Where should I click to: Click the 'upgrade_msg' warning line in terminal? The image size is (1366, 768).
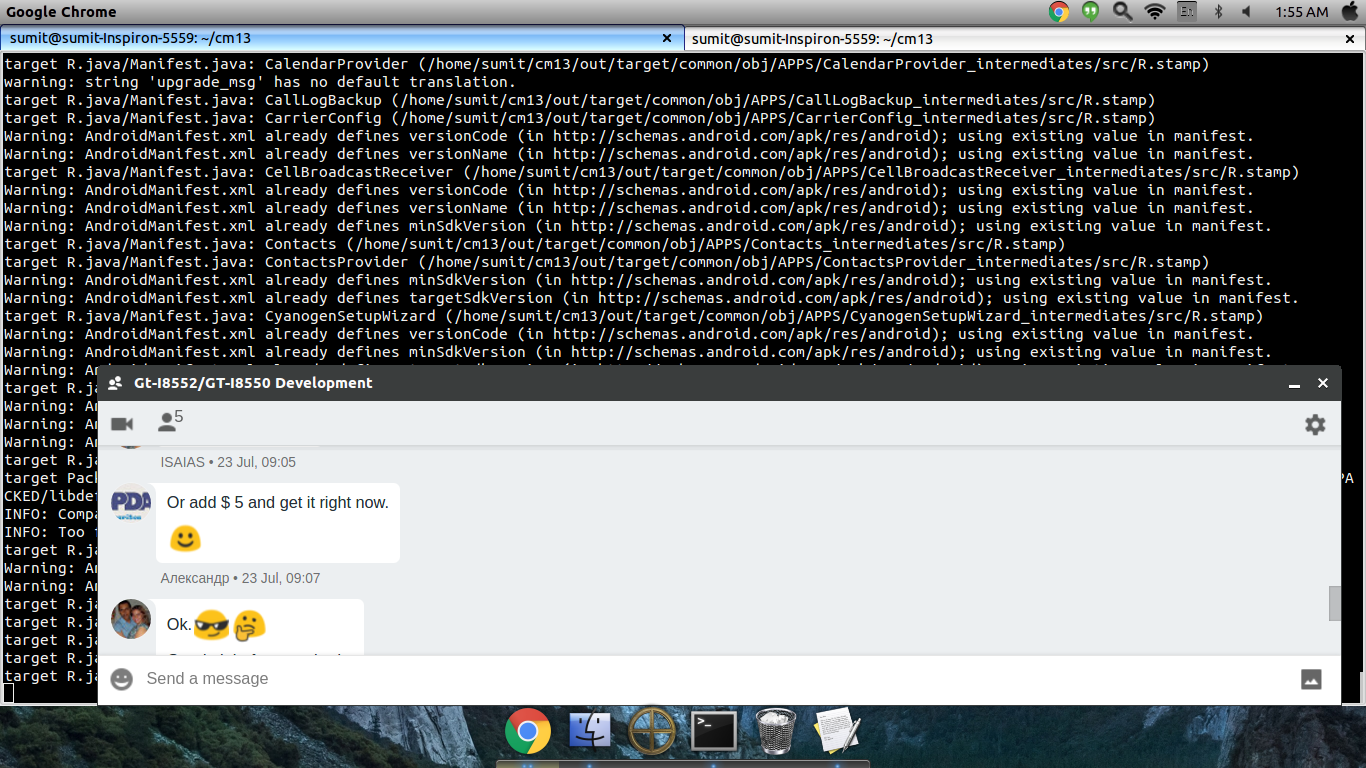[260, 82]
